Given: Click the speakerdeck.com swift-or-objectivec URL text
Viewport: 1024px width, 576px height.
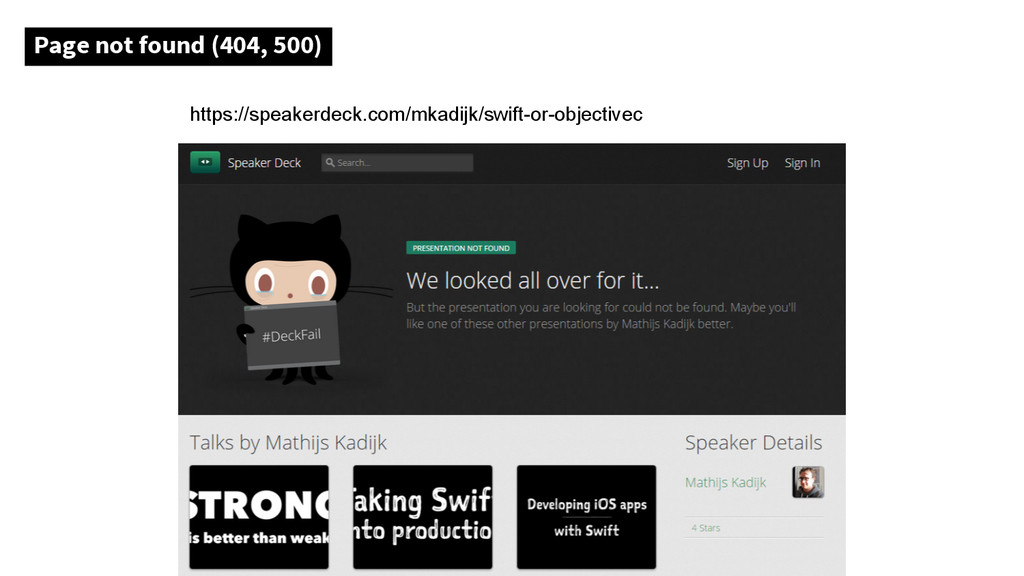Looking at the screenshot, I should [416, 114].
